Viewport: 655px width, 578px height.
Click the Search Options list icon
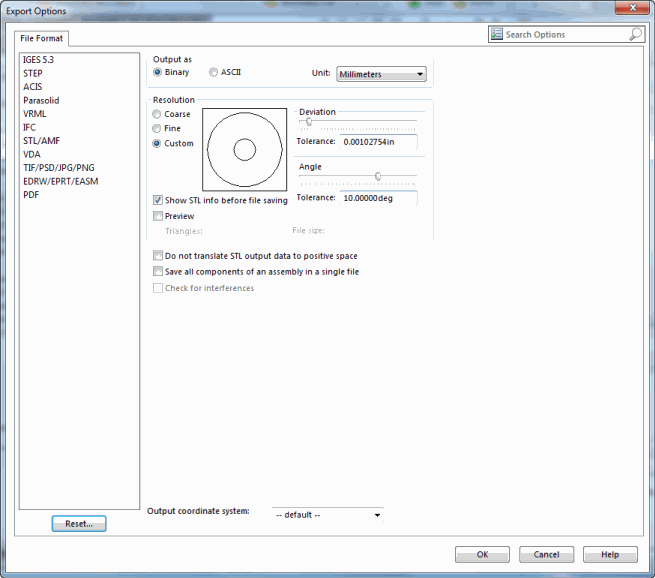[496, 34]
